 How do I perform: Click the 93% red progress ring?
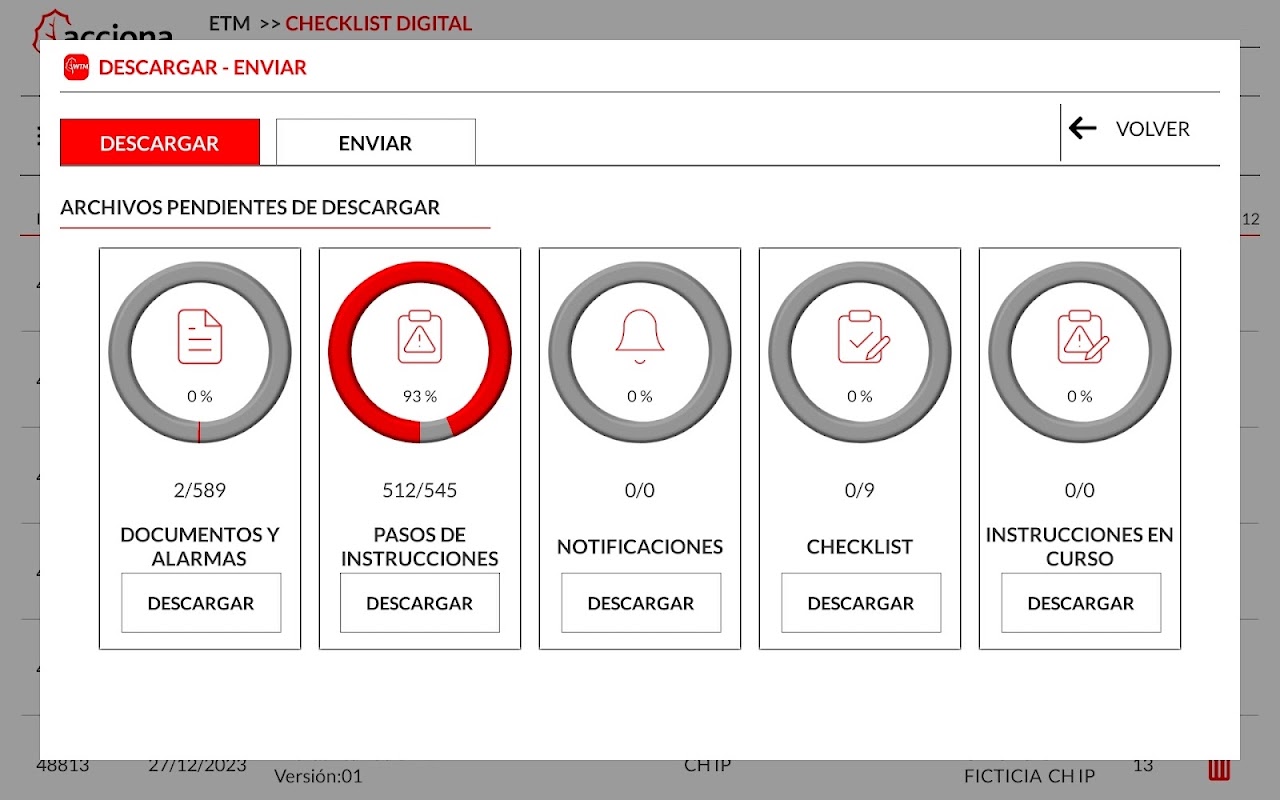(420, 352)
